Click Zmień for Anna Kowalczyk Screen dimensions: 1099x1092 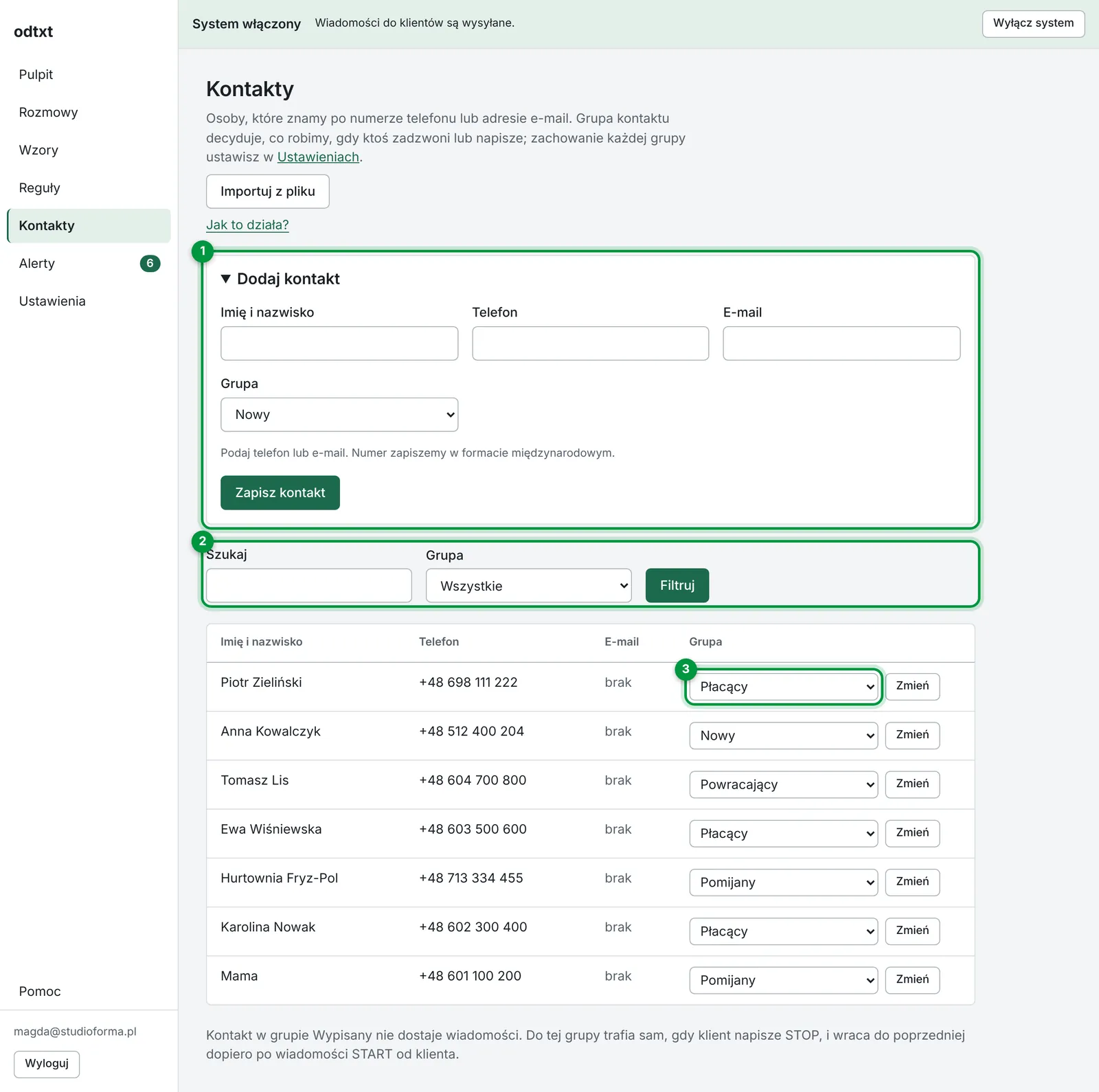[x=912, y=736]
